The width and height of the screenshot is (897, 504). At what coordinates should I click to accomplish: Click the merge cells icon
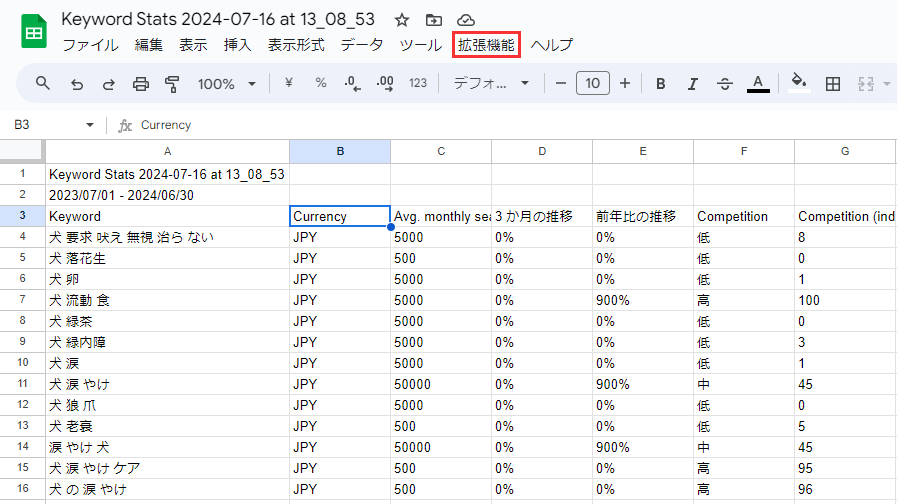866,84
